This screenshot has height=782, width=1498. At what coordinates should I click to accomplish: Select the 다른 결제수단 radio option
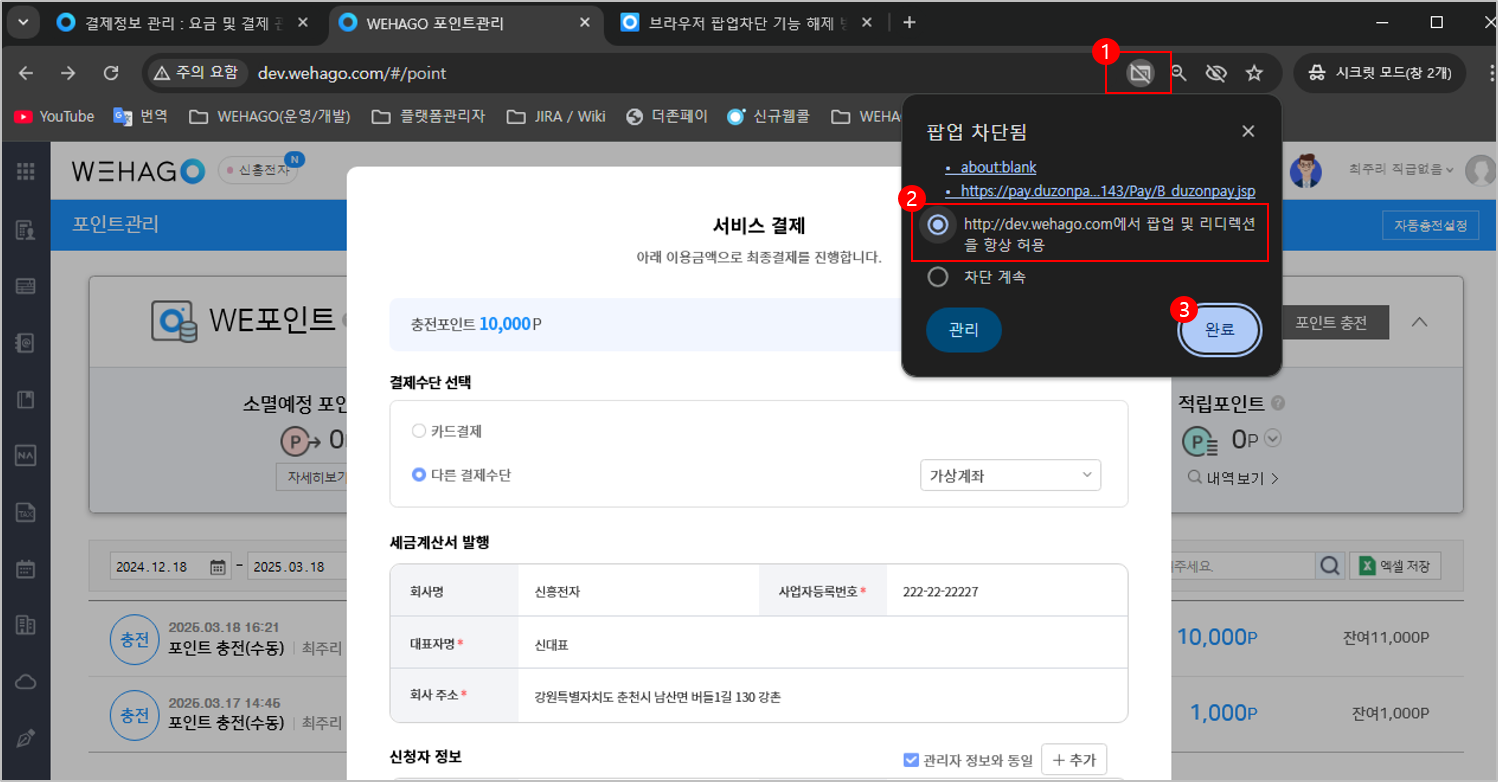(x=419, y=475)
